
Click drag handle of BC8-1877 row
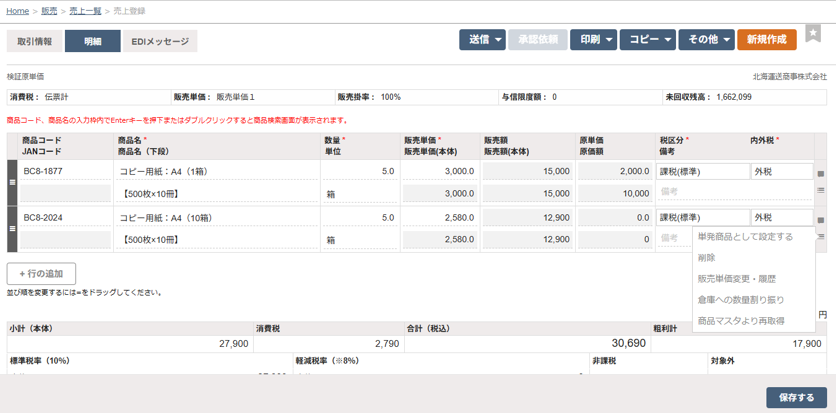point(12,182)
